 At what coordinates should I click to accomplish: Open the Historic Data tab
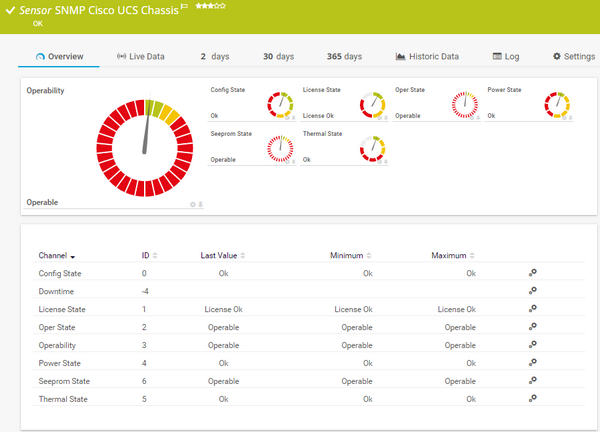427,57
